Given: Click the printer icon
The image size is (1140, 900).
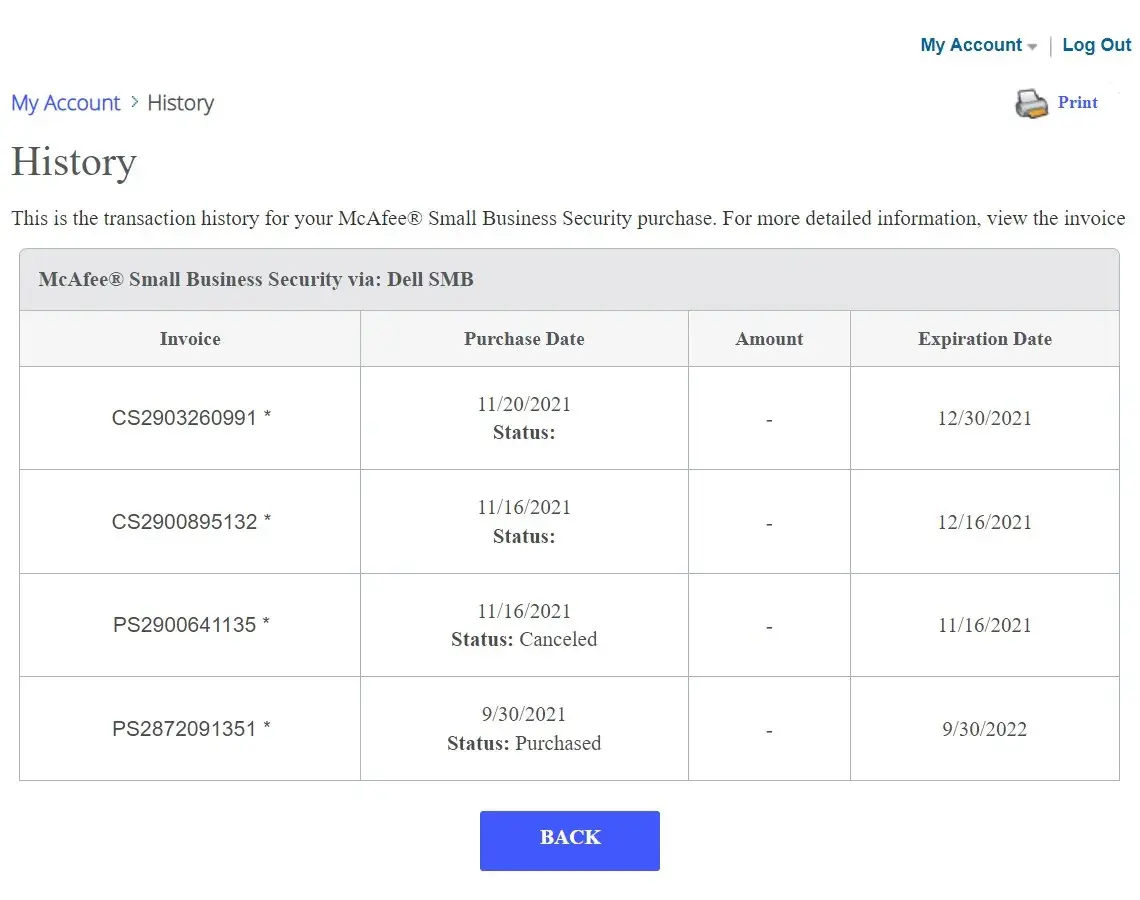Looking at the screenshot, I should tap(1031, 103).
